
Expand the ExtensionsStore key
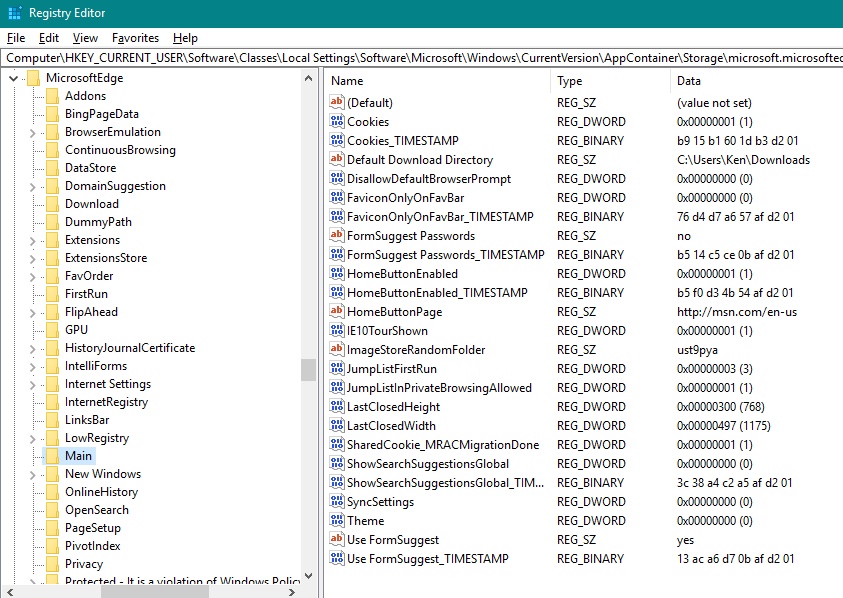tap(32, 259)
